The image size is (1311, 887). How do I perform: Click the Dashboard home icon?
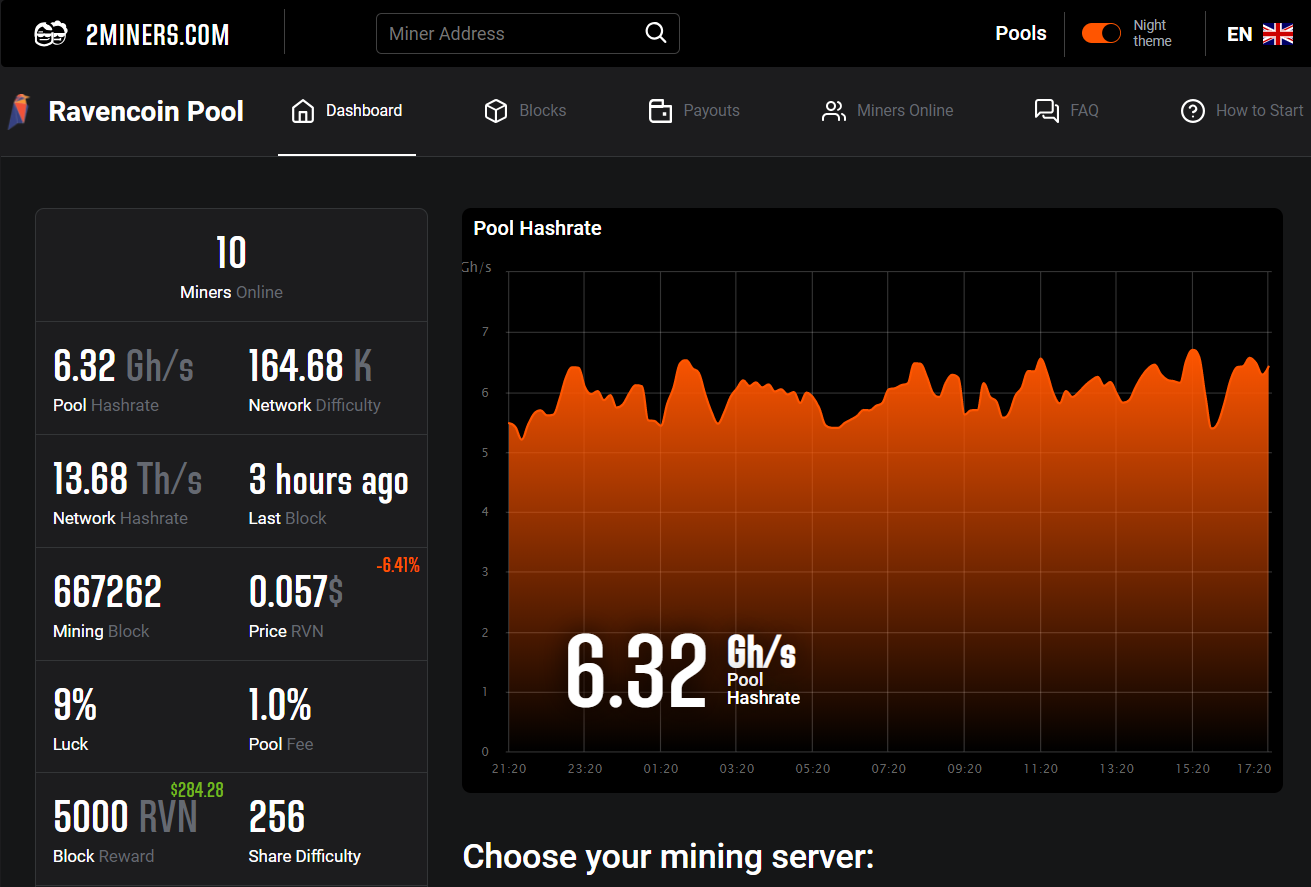302,111
